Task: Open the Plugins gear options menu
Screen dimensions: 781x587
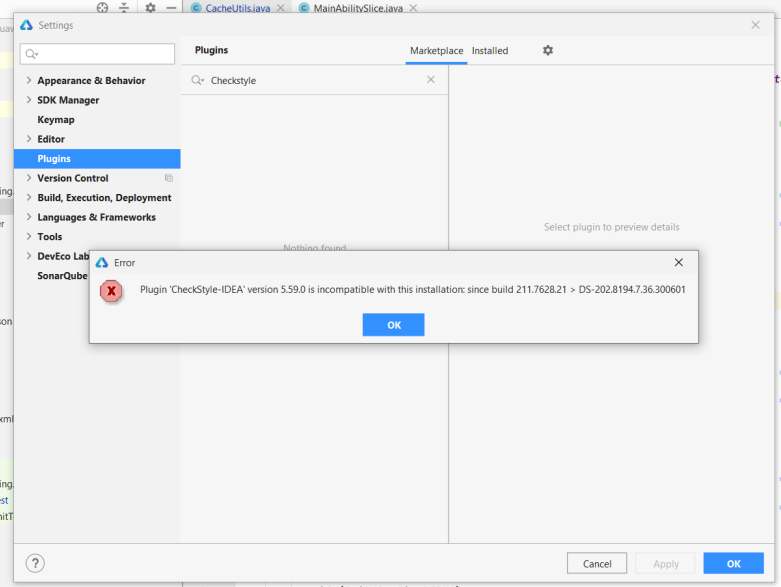Action: (x=548, y=50)
